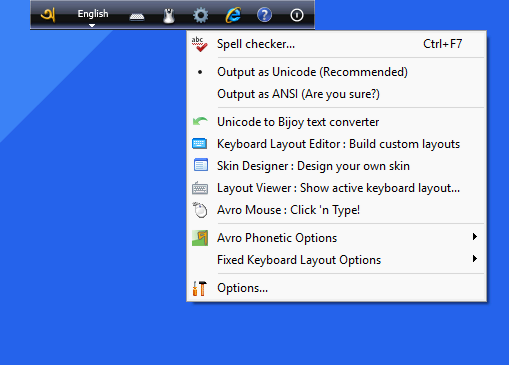Click the hammer and screwdriver Options icon
The image size is (509, 365).
(x=200, y=288)
